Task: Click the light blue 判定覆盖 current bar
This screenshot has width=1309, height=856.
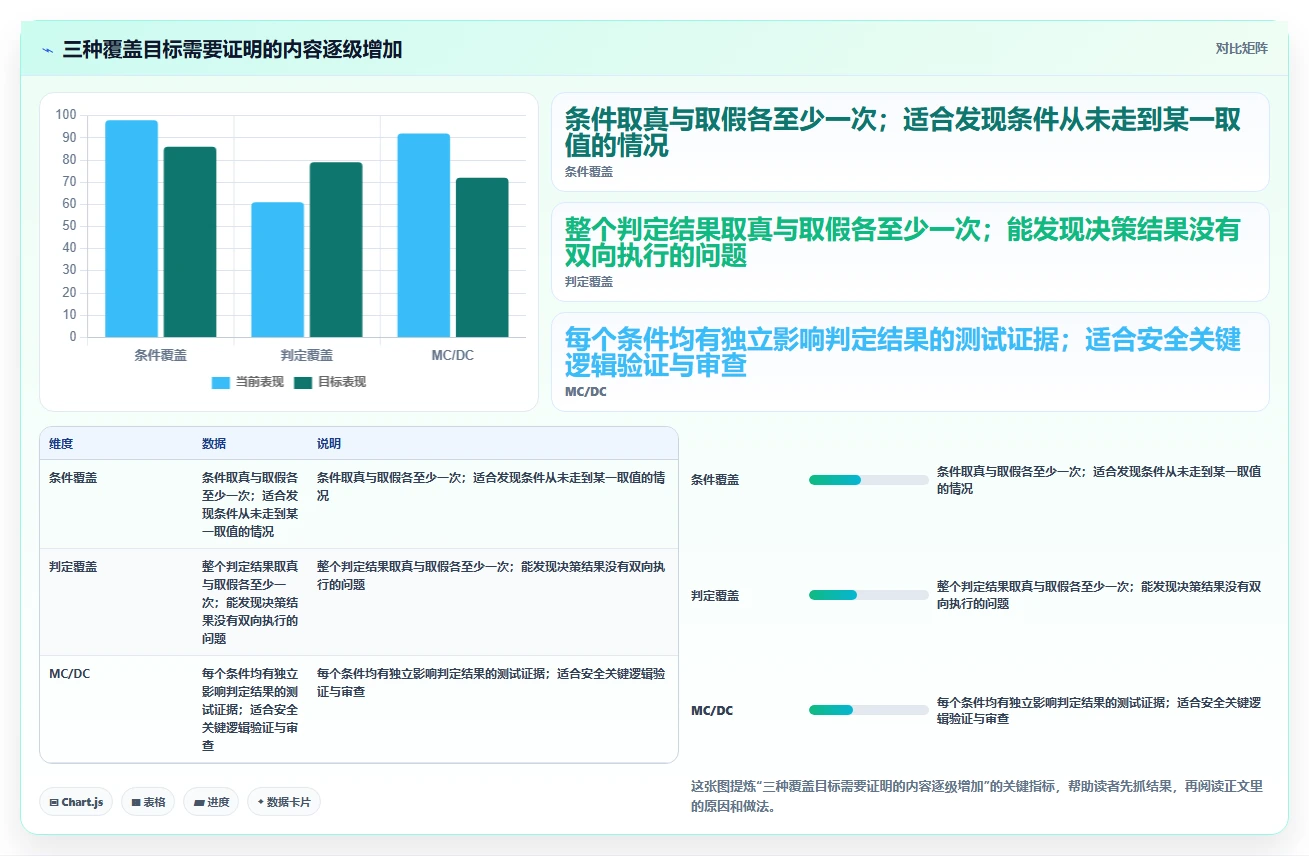Action: (x=278, y=270)
